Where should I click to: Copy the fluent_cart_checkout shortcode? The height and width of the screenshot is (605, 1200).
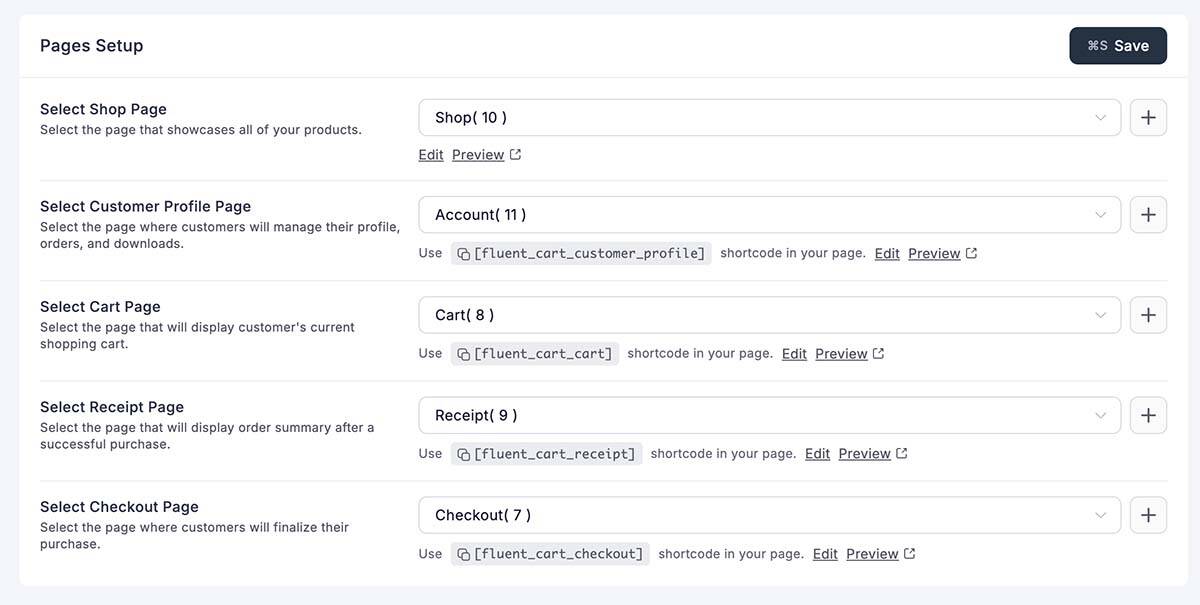461,552
